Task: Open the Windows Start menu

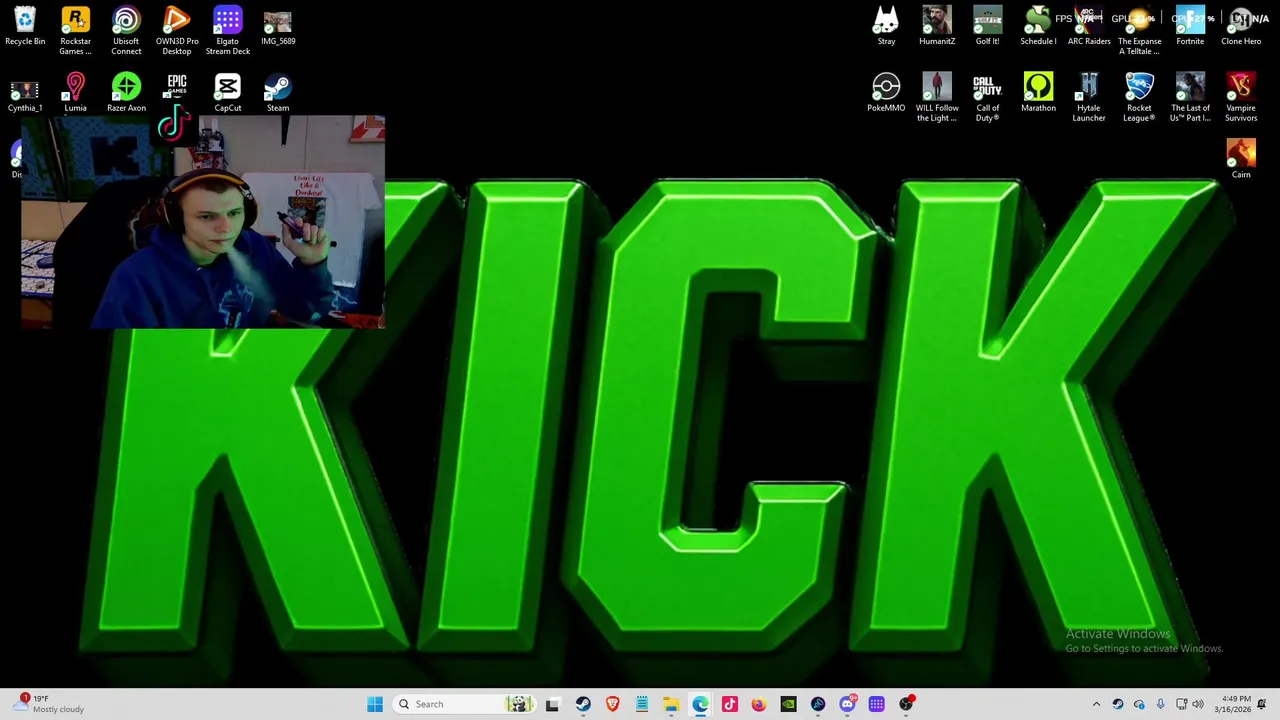Action: 375,704
